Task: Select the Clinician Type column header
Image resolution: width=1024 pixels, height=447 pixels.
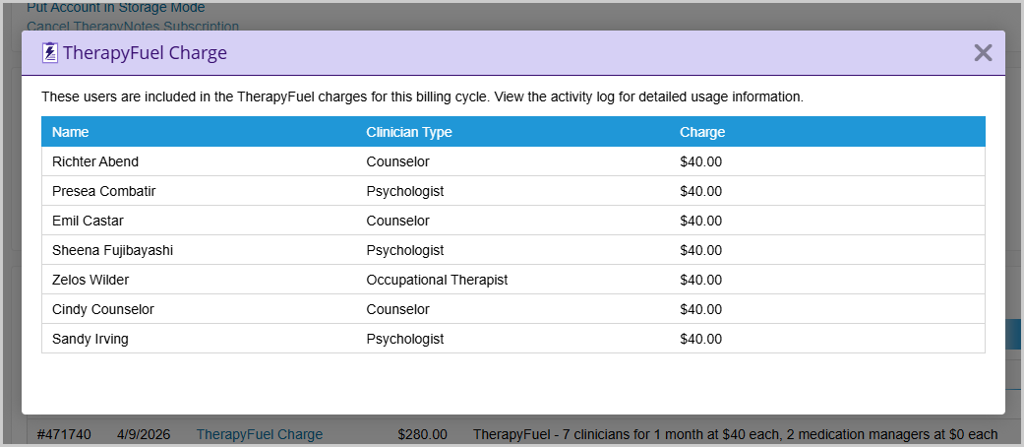Action: (410, 132)
